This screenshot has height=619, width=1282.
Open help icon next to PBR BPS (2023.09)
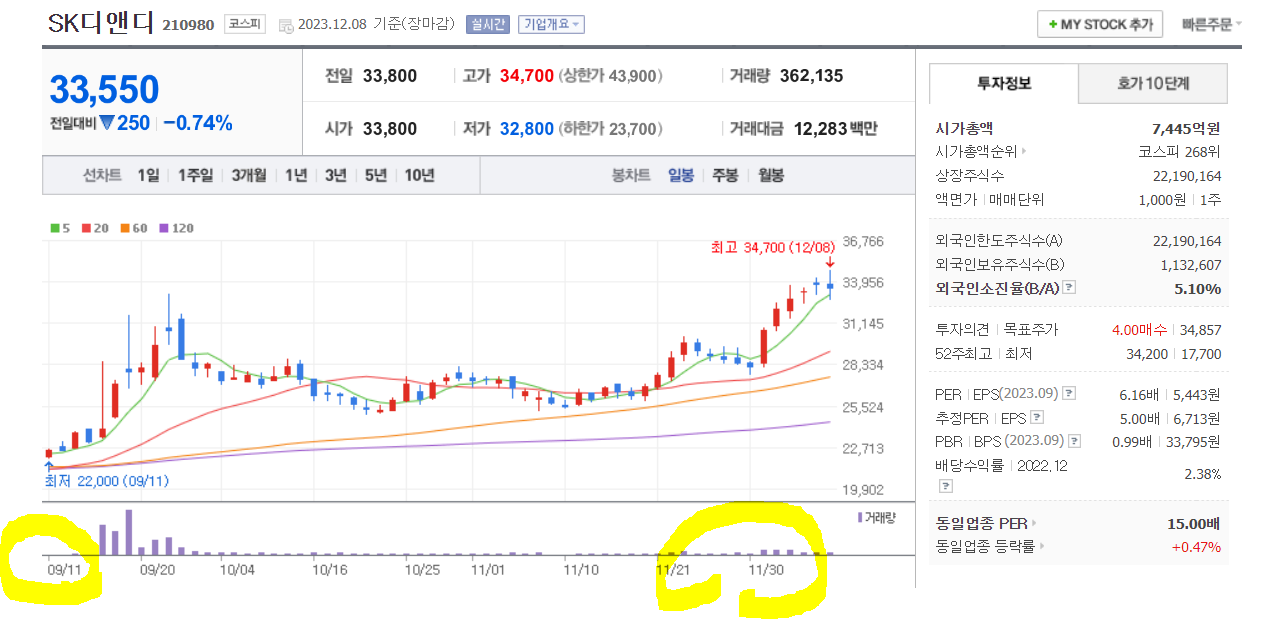[x=1075, y=441]
